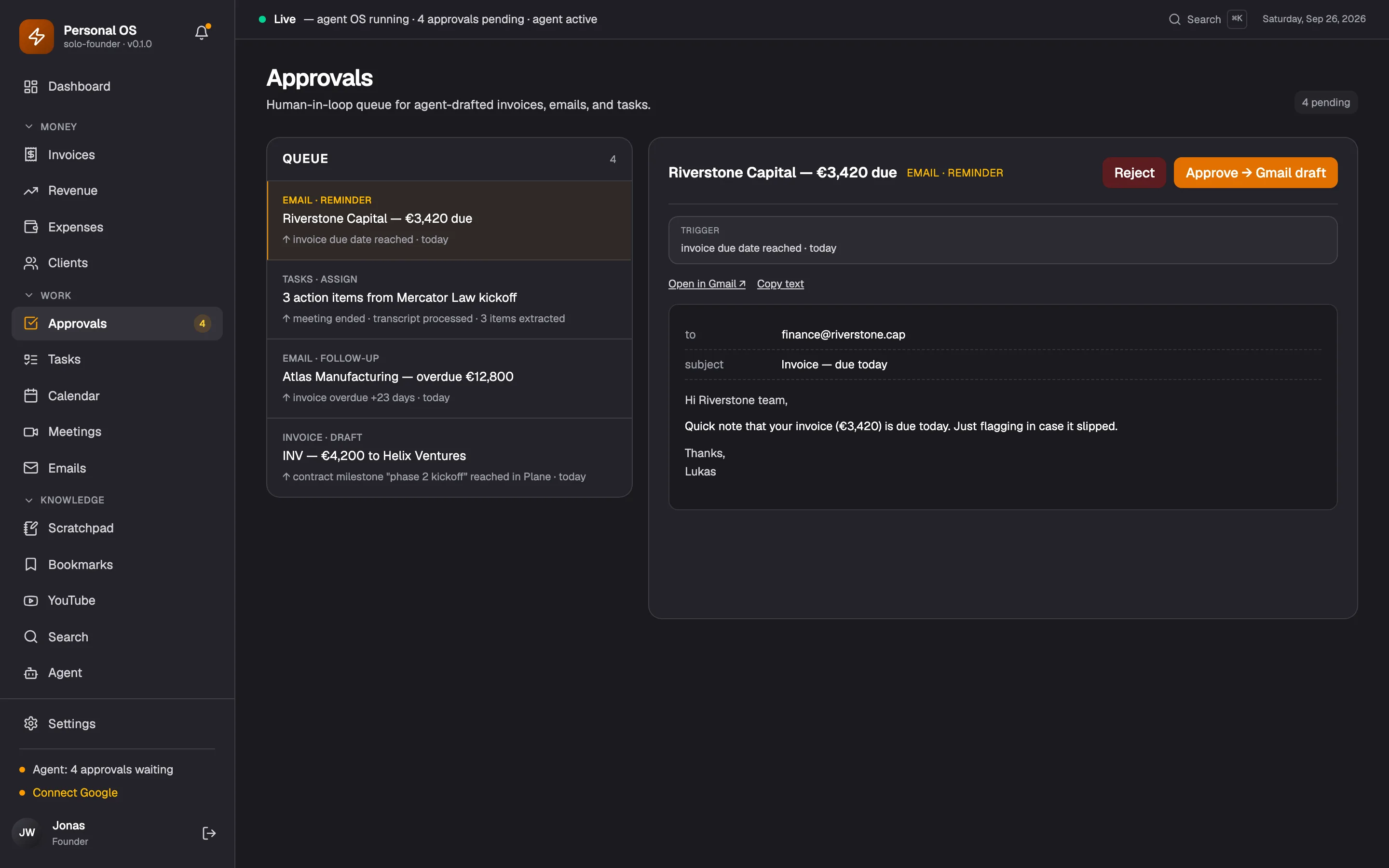
Task: Click the Personal OS lightning logo
Action: pyautogui.click(x=36, y=36)
